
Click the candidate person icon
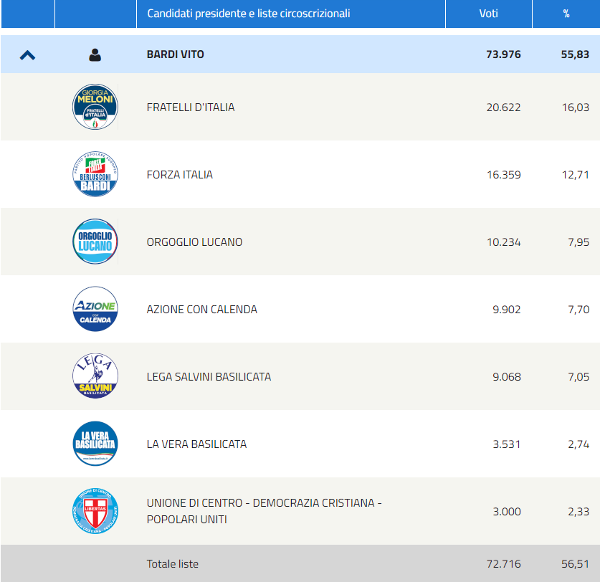coord(95,54)
